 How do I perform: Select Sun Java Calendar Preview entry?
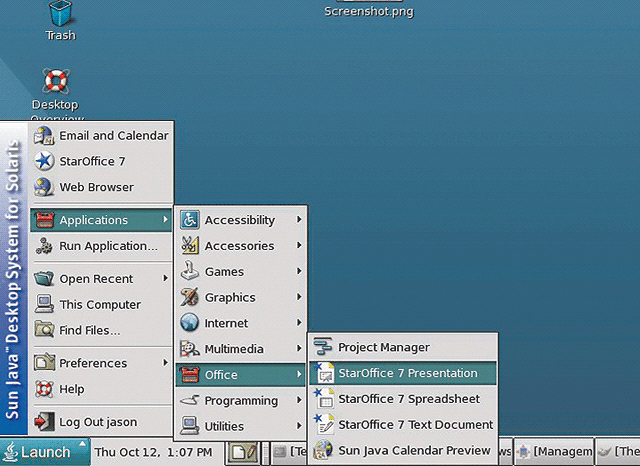pyautogui.click(x=403, y=450)
